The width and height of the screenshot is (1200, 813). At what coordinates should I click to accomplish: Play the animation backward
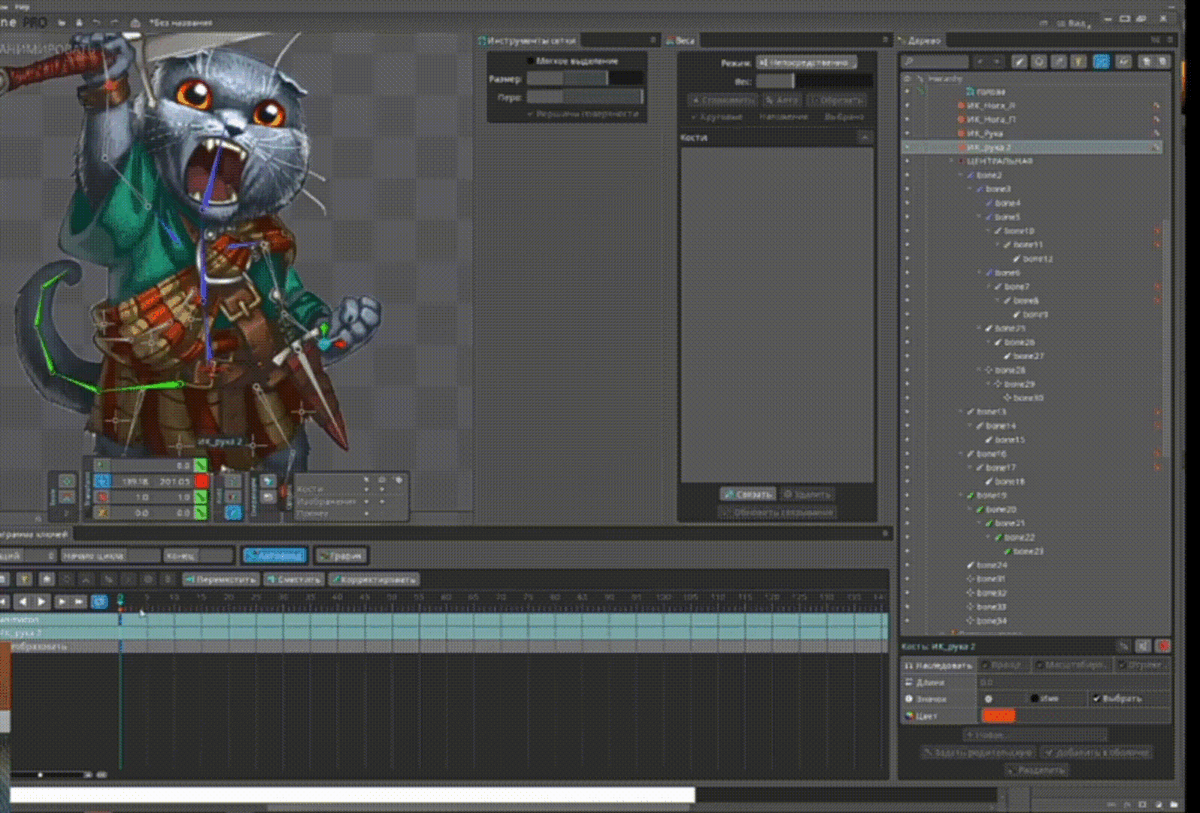24,601
